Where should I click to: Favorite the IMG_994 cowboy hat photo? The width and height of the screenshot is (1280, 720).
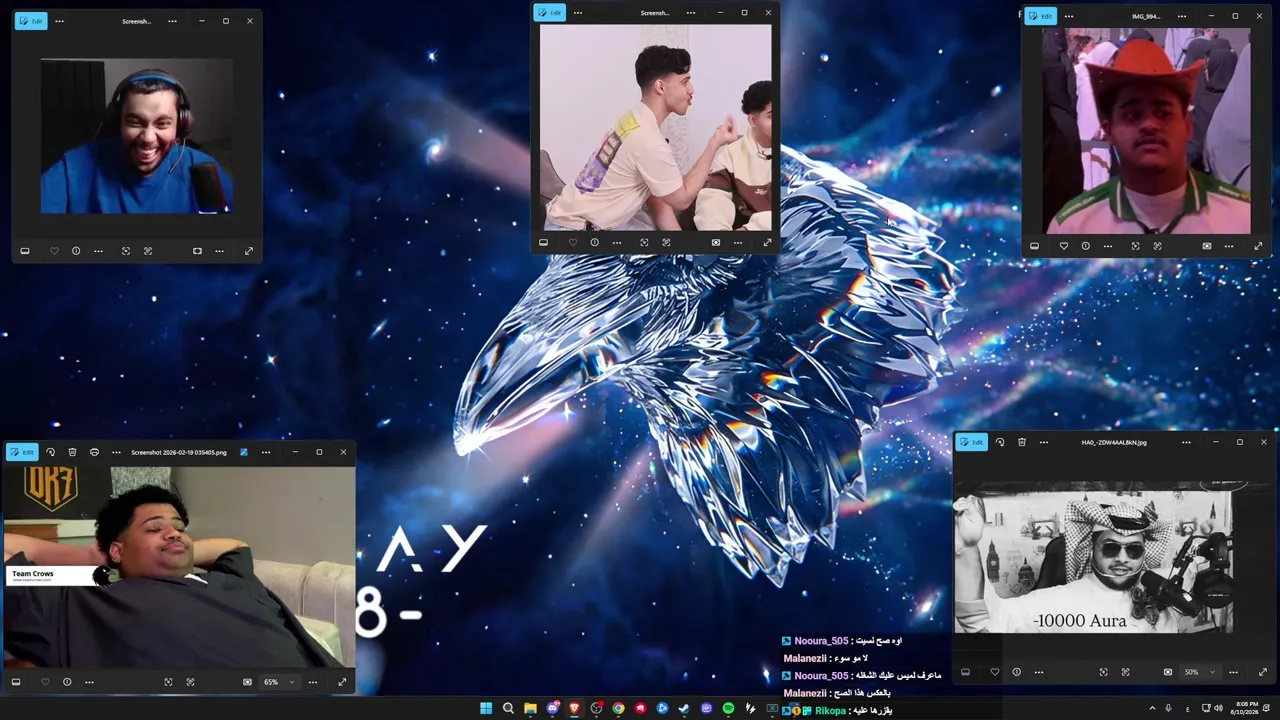pos(1063,246)
